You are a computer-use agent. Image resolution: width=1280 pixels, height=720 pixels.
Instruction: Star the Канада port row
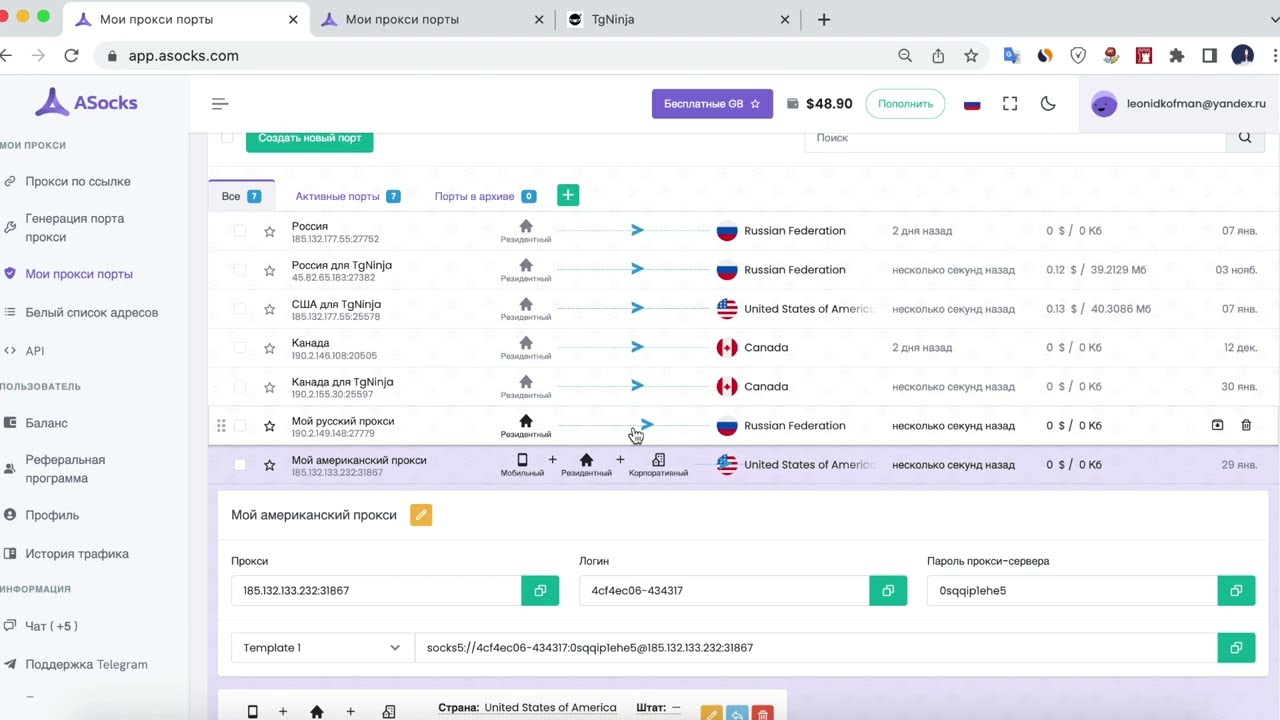[269, 348]
